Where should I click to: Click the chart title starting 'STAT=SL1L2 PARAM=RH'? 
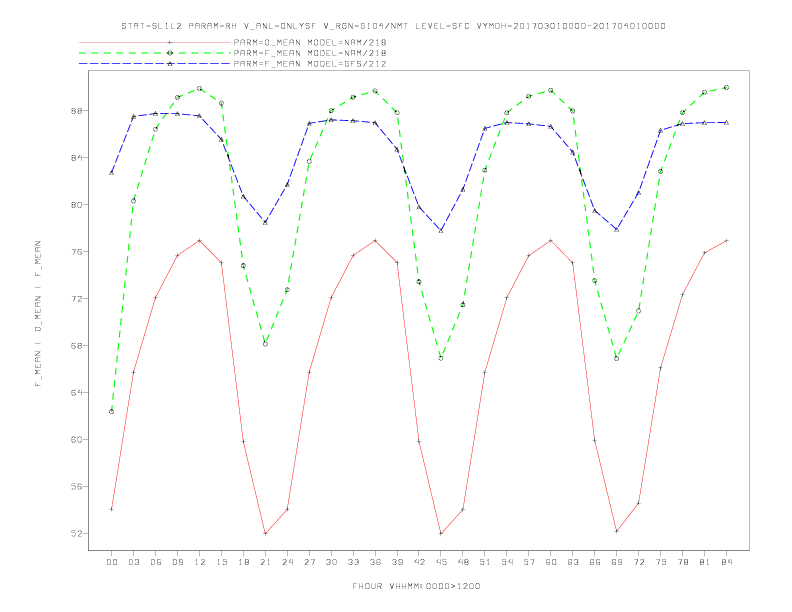(393, 26)
